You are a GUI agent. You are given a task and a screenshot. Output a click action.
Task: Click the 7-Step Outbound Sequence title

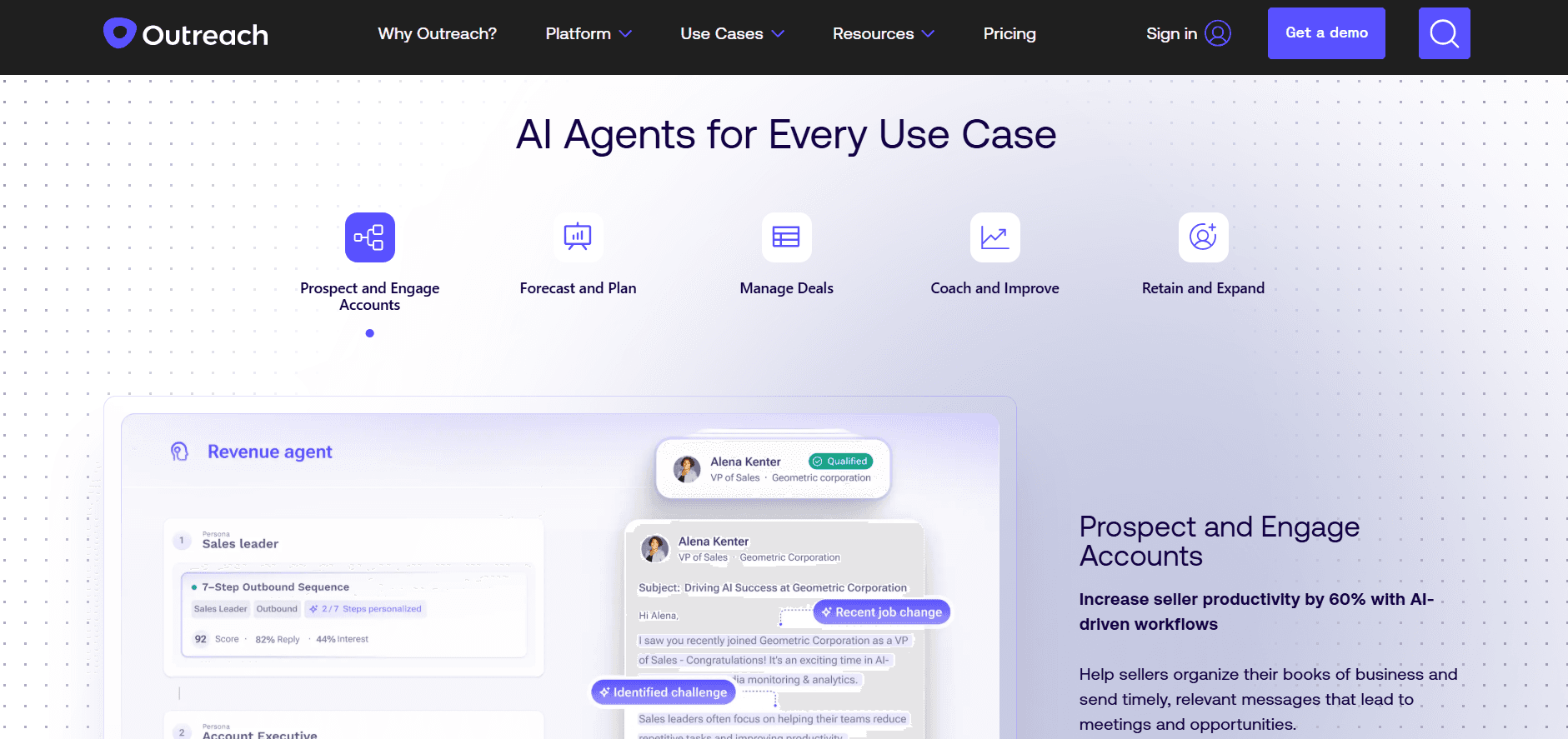pos(275,587)
